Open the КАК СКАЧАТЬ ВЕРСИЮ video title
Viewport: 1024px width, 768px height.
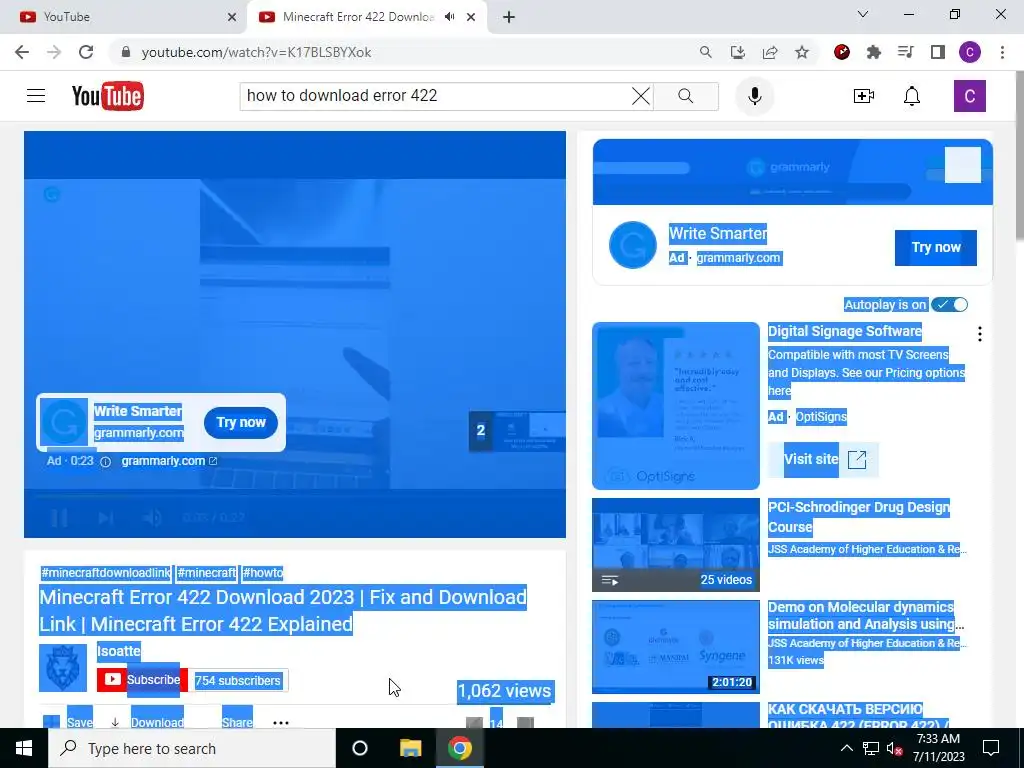(858, 717)
